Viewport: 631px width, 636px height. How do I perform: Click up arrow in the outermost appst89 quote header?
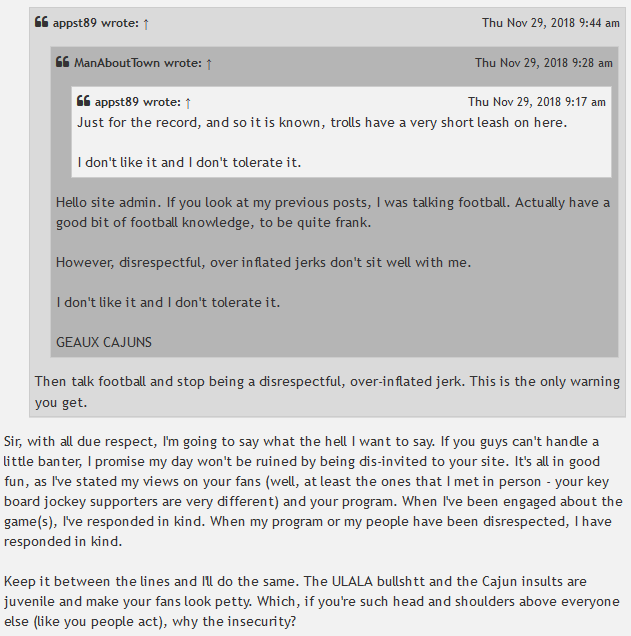[x=145, y=23]
